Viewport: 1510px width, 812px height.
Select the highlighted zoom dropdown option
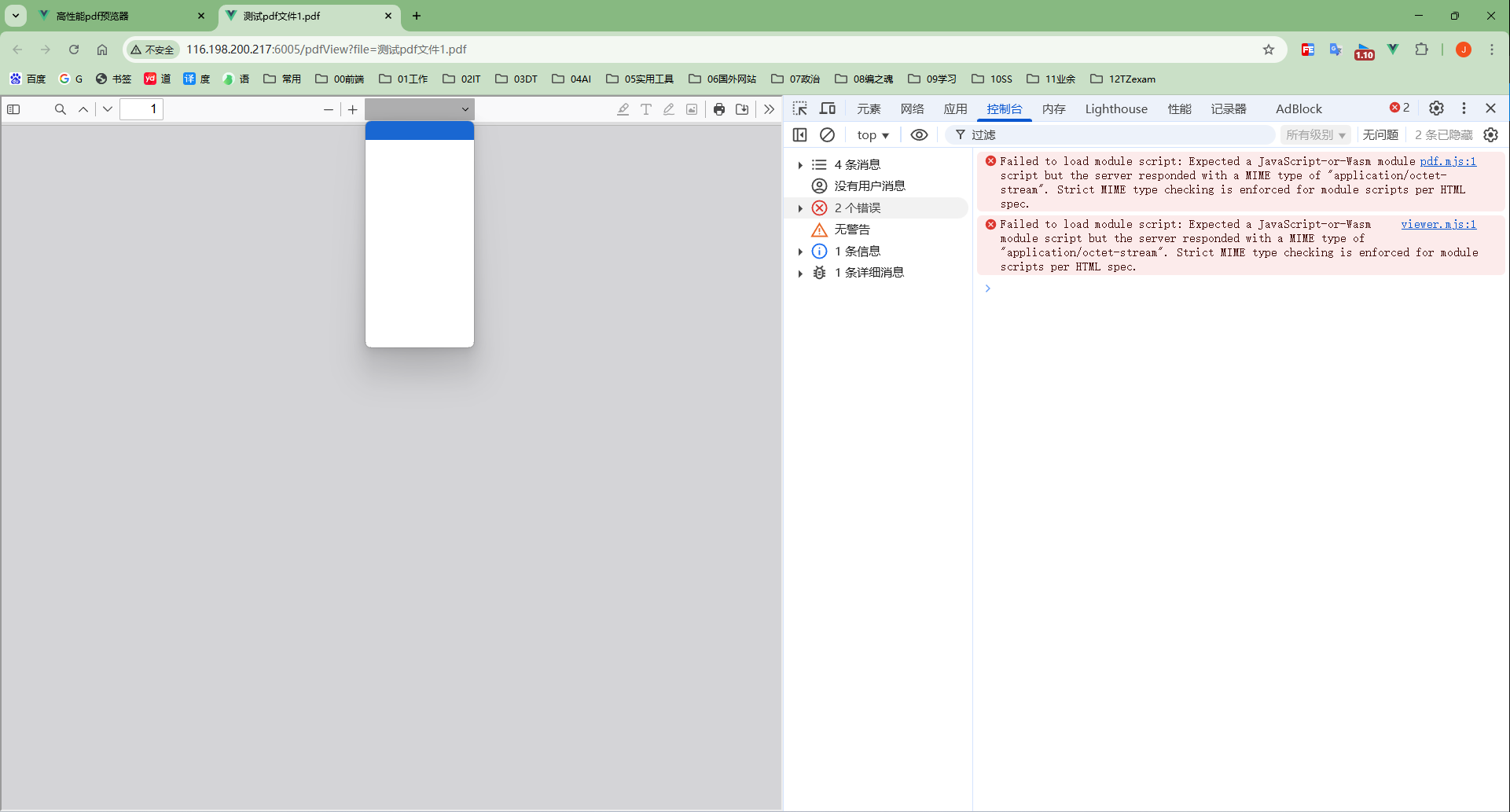[x=420, y=130]
